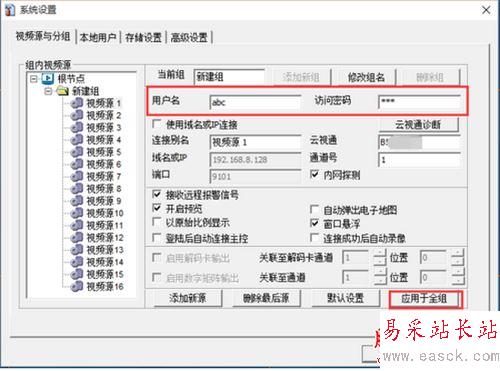Click the camera icon beside 视频源14
Image resolution: width=500 pixels, height=371 pixels.
tap(77, 262)
